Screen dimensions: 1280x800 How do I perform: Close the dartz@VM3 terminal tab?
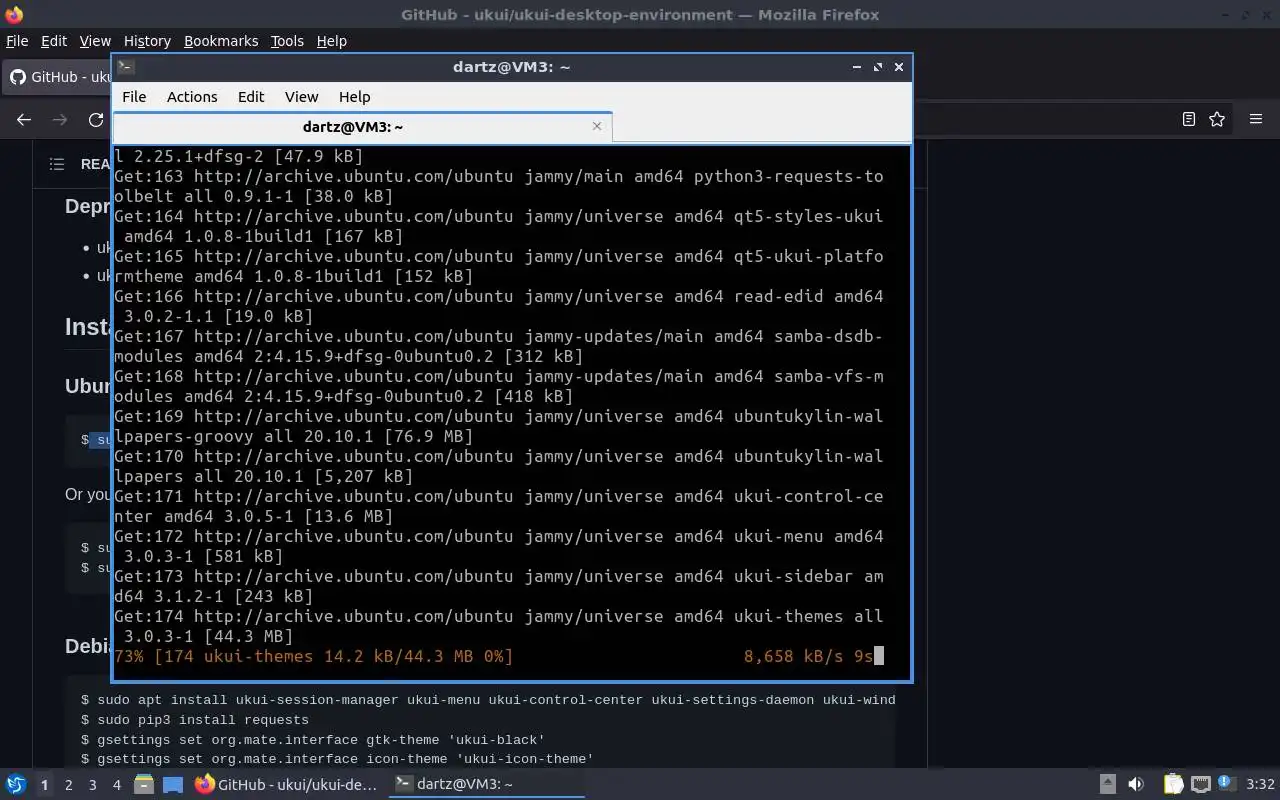point(597,126)
